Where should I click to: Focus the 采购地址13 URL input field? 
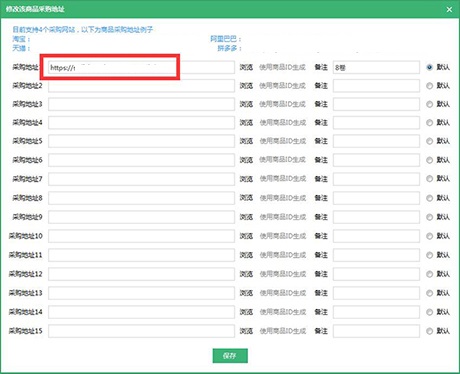point(141,293)
